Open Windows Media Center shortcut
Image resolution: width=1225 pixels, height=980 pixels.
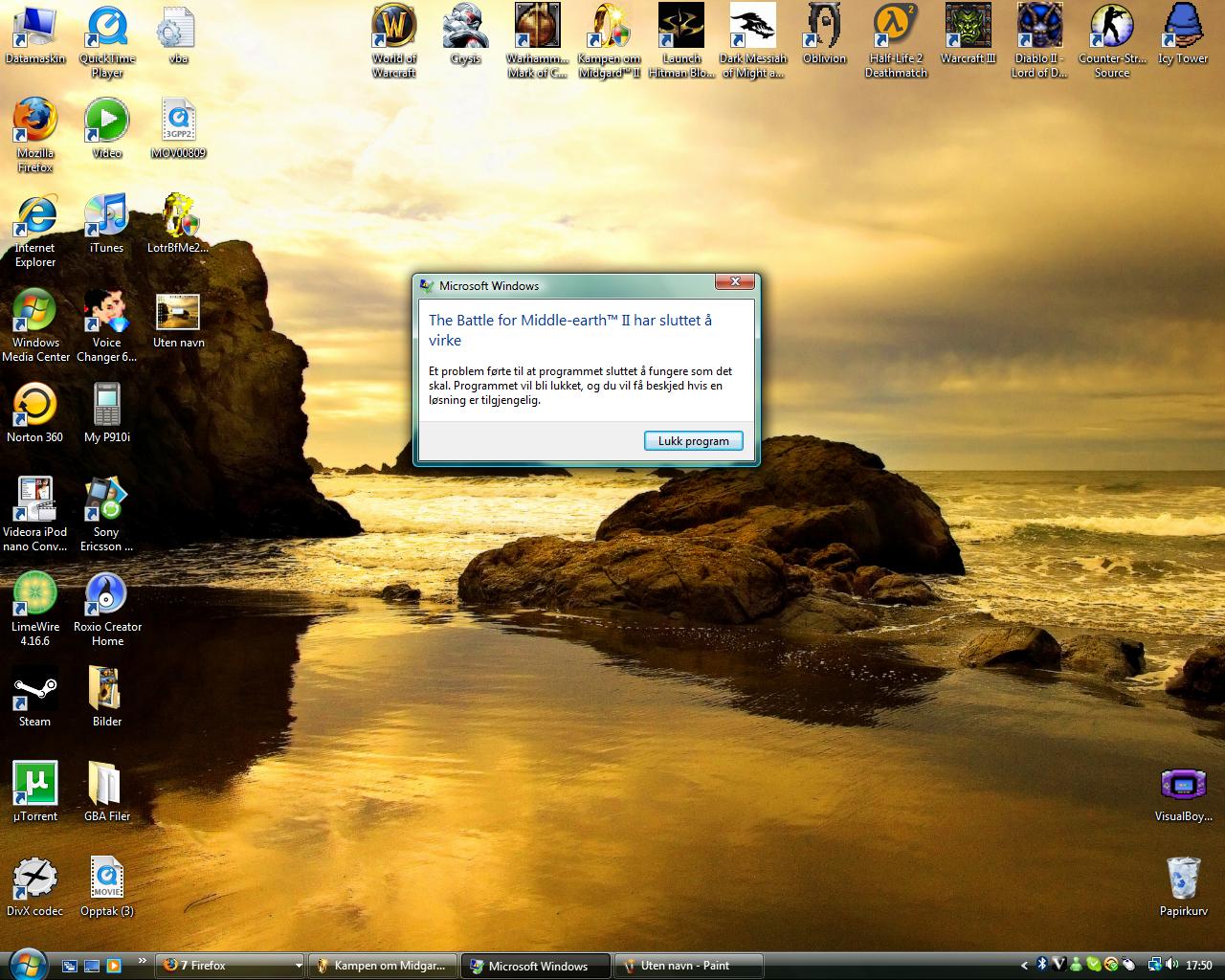[x=35, y=324]
